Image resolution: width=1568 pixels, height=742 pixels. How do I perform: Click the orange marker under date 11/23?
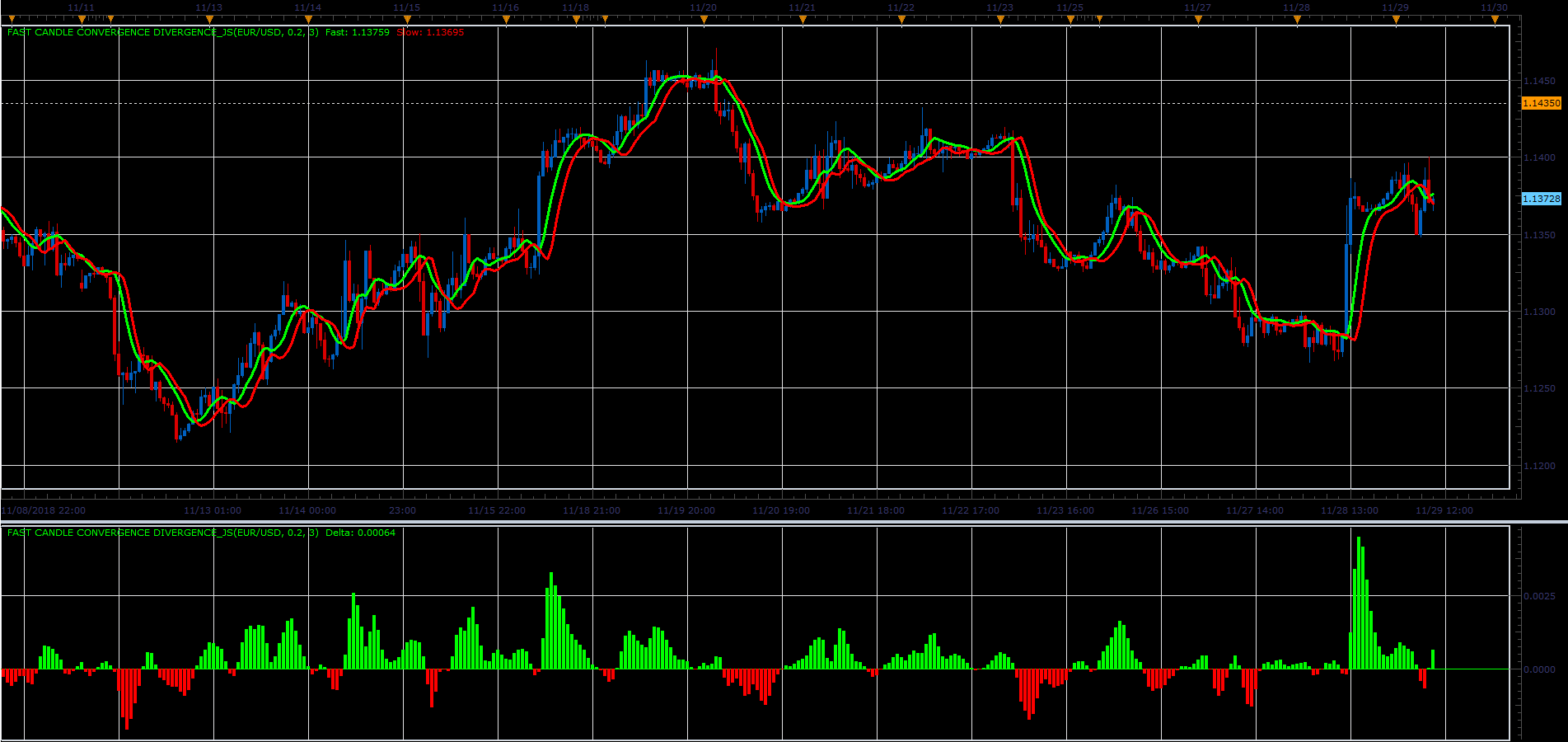(1000, 19)
